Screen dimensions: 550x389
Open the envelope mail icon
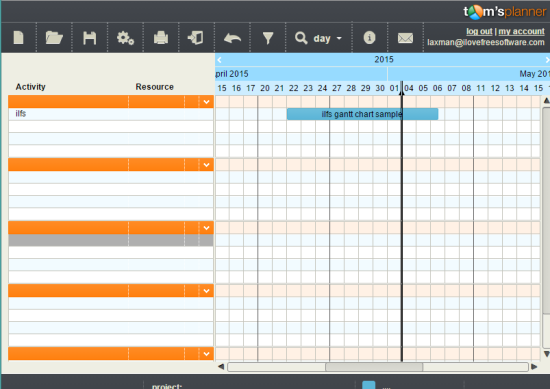(x=405, y=38)
